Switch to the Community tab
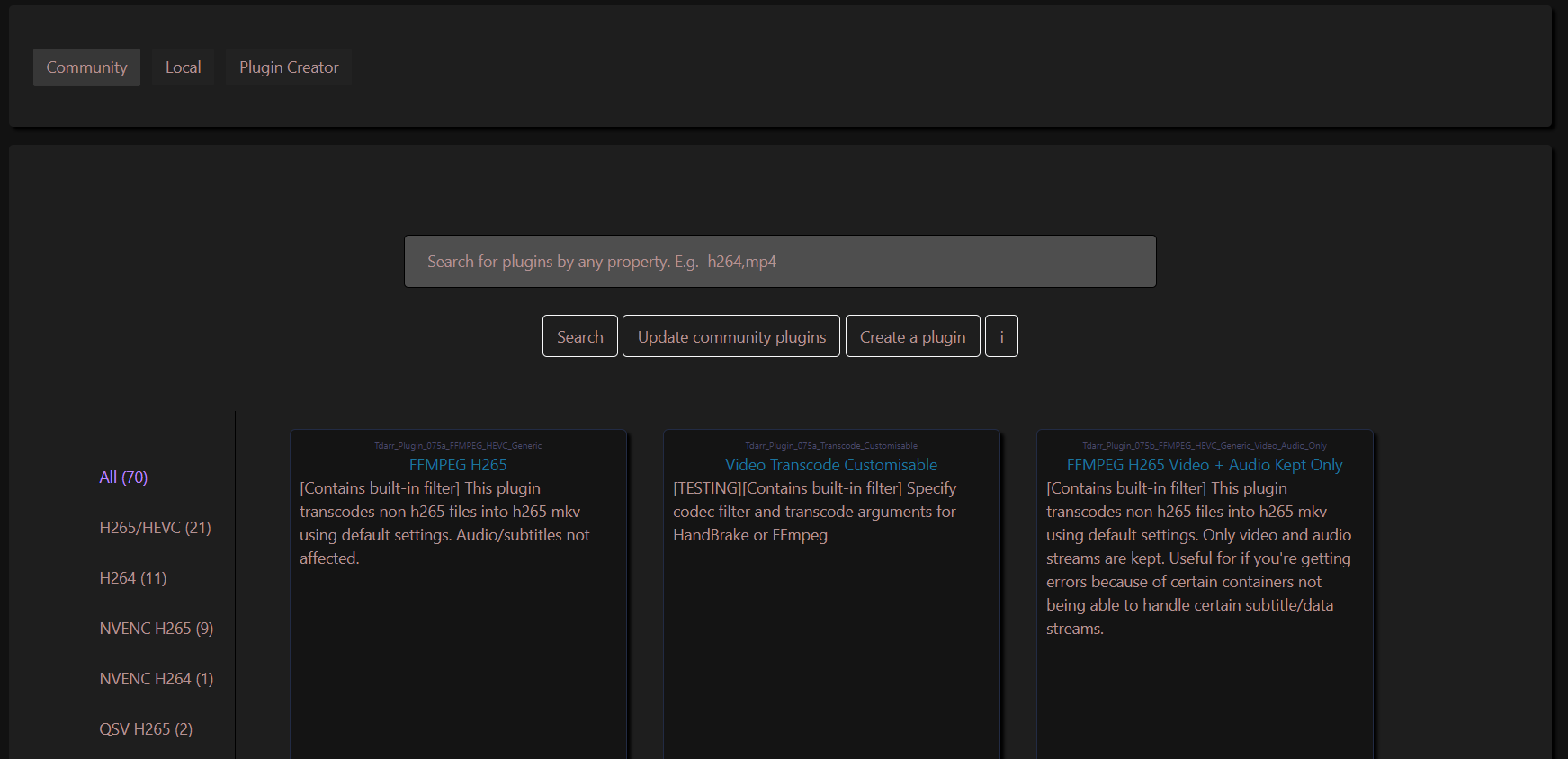 coord(86,67)
